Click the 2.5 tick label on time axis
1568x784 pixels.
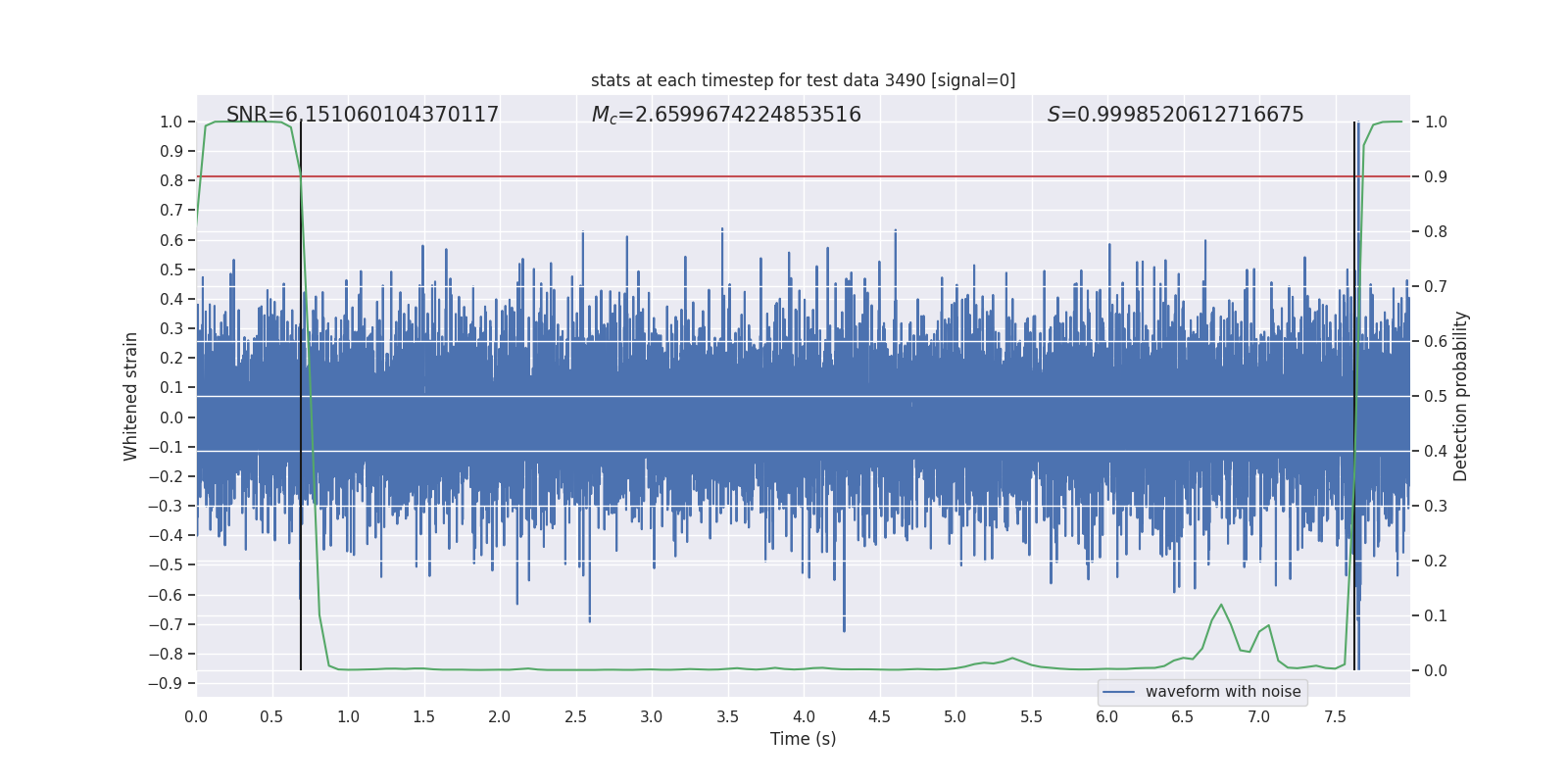[x=575, y=716]
